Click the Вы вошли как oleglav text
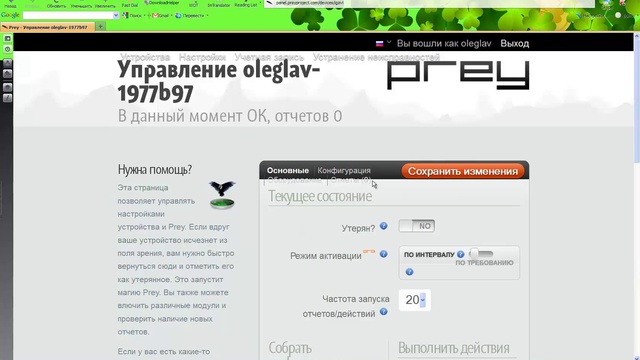640x360 pixels. 444,43
